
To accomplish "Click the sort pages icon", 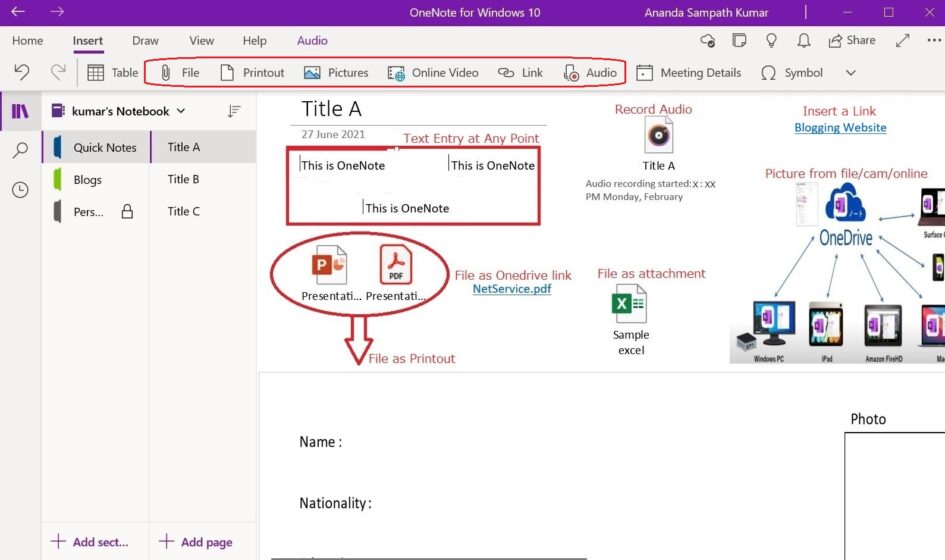I will [x=234, y=111].
